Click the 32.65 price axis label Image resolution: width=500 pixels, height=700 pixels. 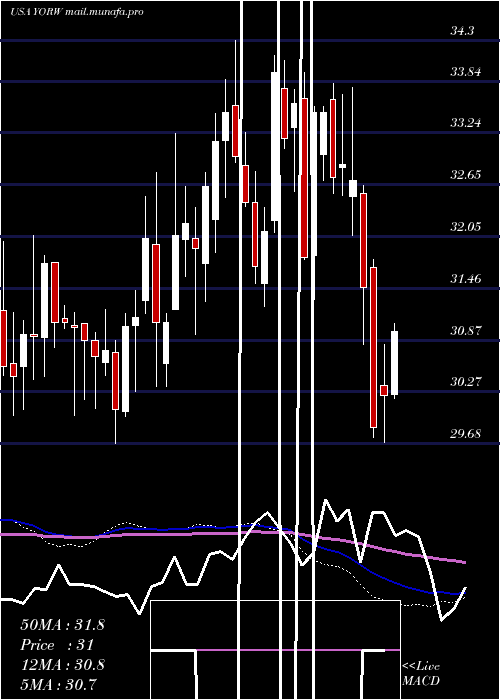(466, 175)
